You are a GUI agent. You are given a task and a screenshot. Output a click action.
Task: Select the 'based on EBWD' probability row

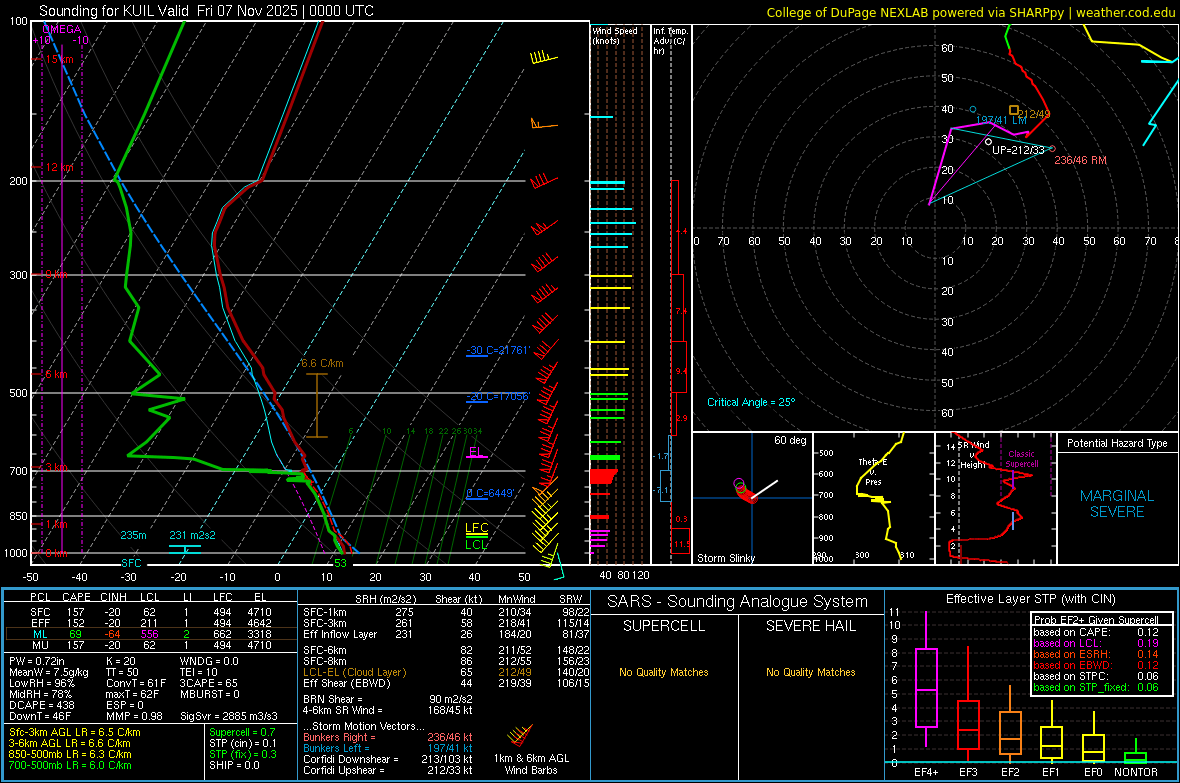point(1096,665)
